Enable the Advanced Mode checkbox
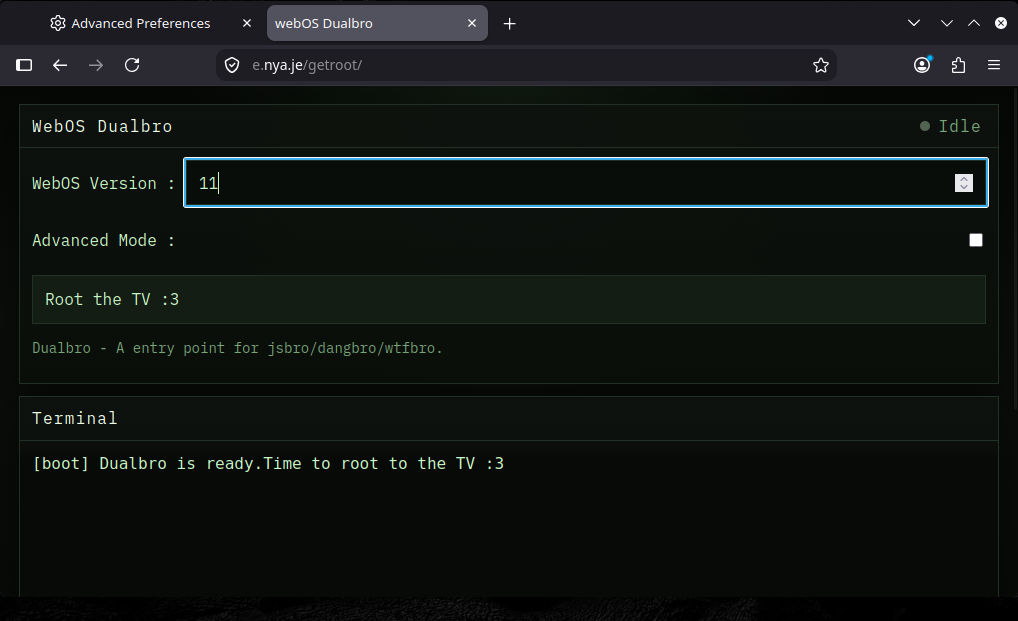The image size is (1018, 621). pos(976,240)
